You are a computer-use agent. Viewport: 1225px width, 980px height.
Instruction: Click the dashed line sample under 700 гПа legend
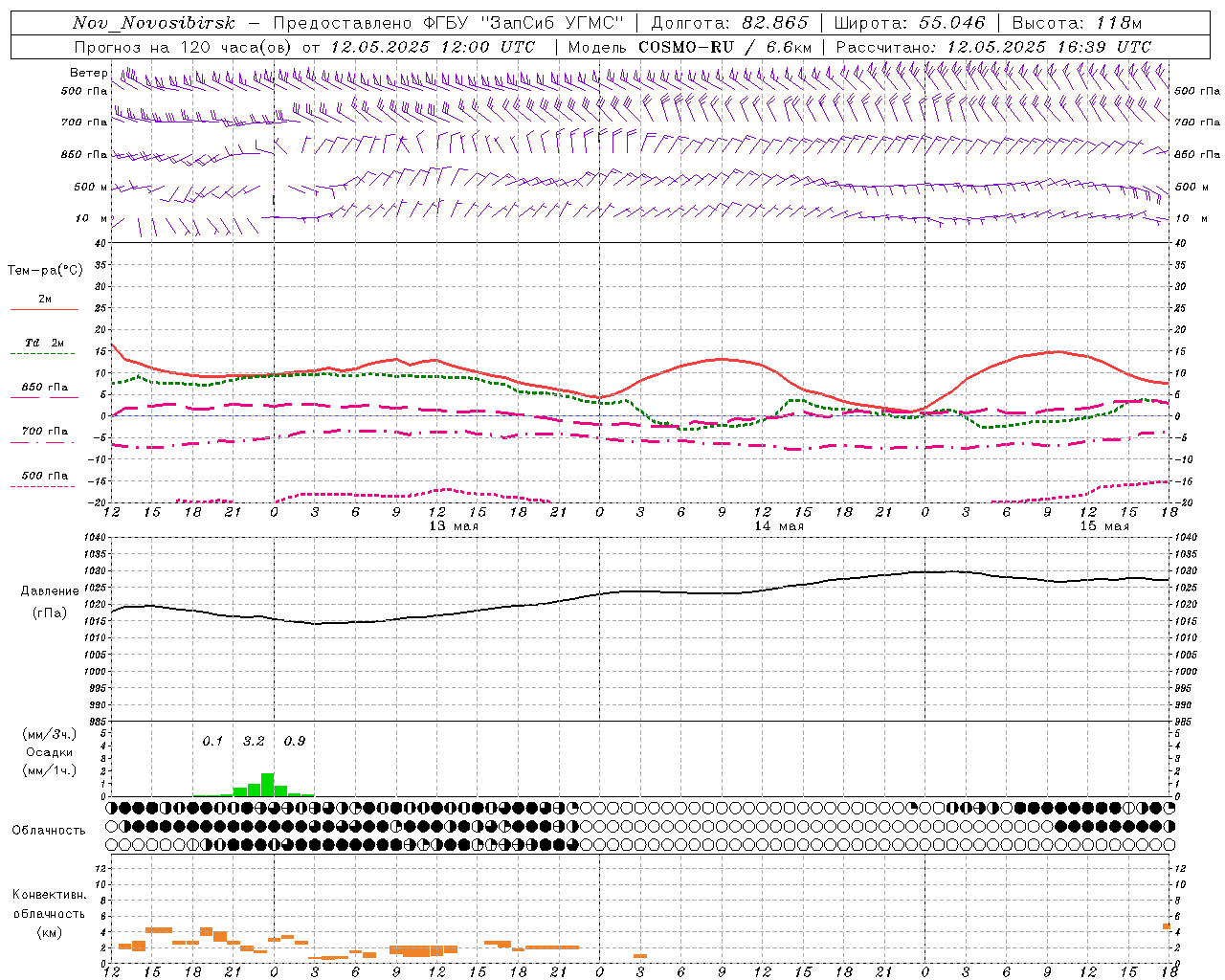(x=42, y=443)
